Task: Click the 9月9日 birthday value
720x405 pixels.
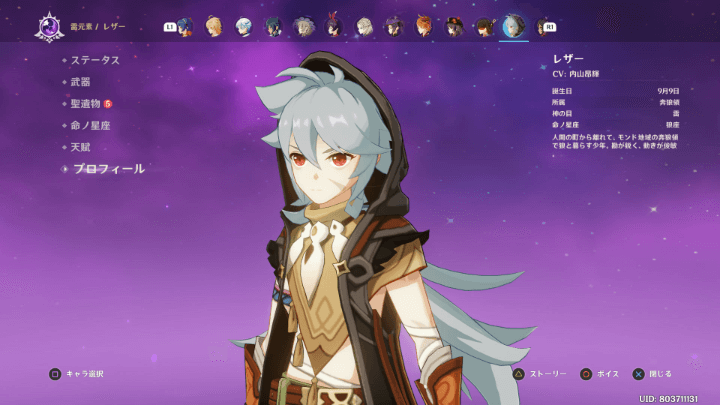Action: pos(669,91)
